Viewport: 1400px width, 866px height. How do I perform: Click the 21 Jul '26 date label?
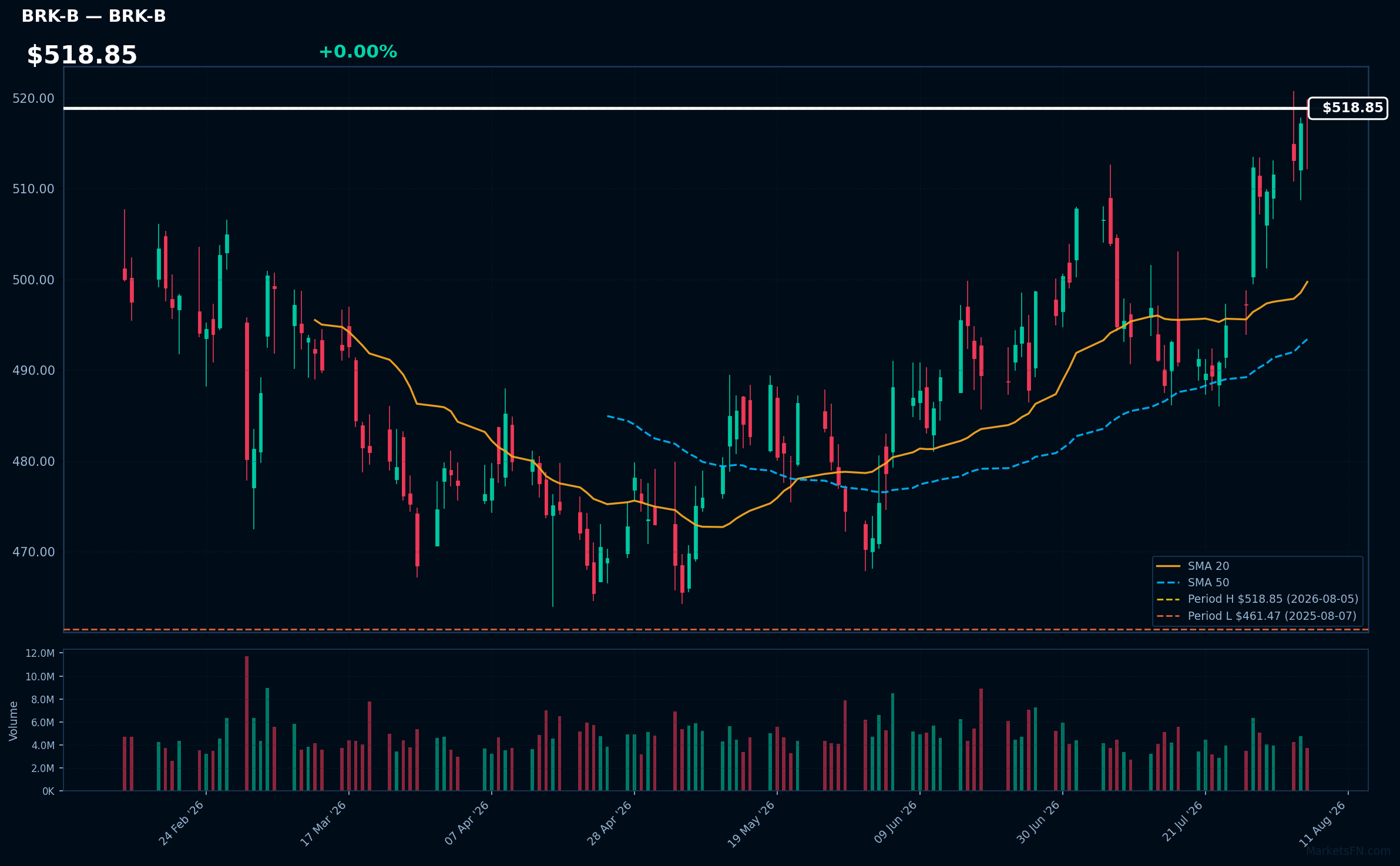[1182, 822]
